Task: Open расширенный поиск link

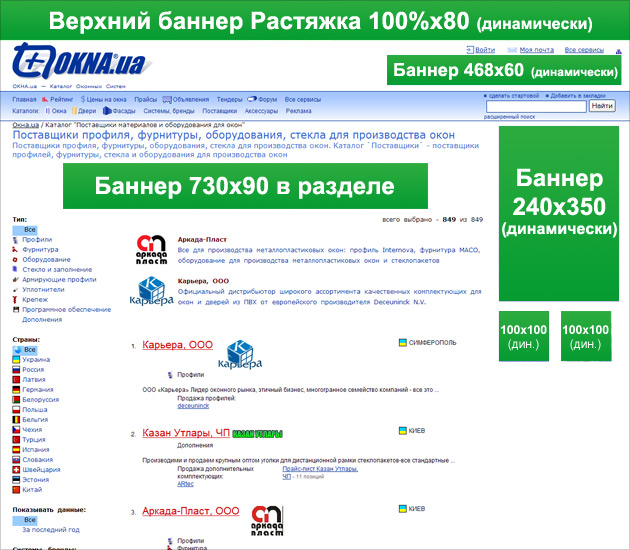Action: [x=509, y=117]
